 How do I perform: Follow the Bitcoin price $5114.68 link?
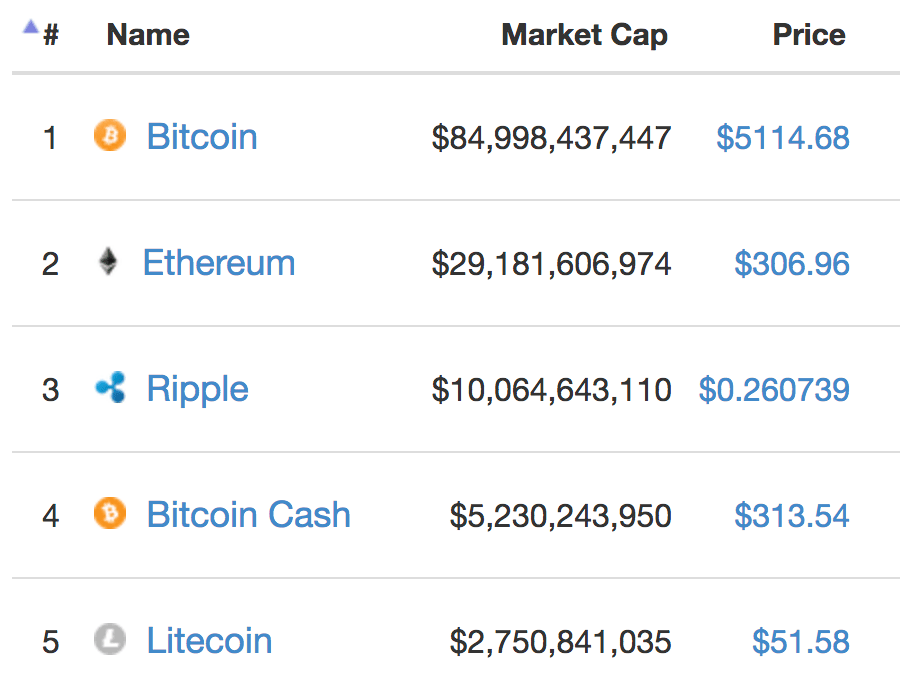pos(783,138)
